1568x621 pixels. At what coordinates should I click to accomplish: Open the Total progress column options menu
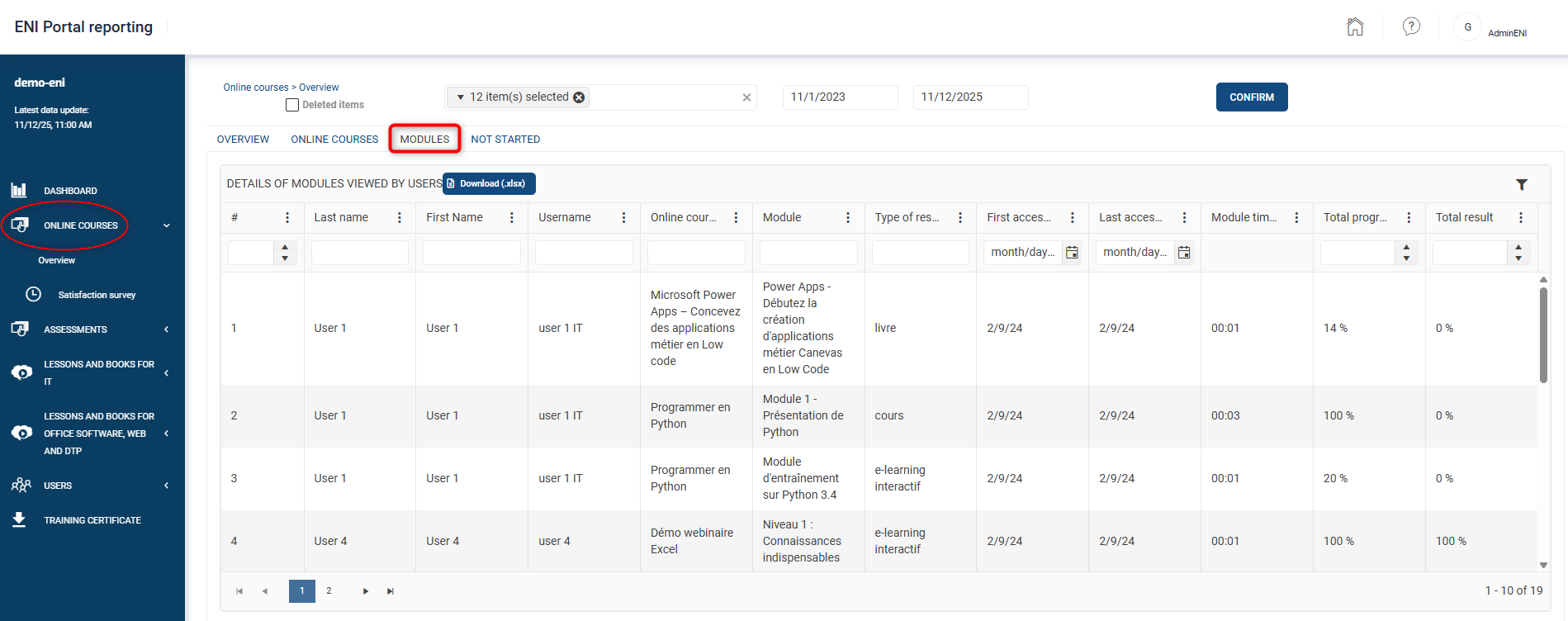point(1409,218)
